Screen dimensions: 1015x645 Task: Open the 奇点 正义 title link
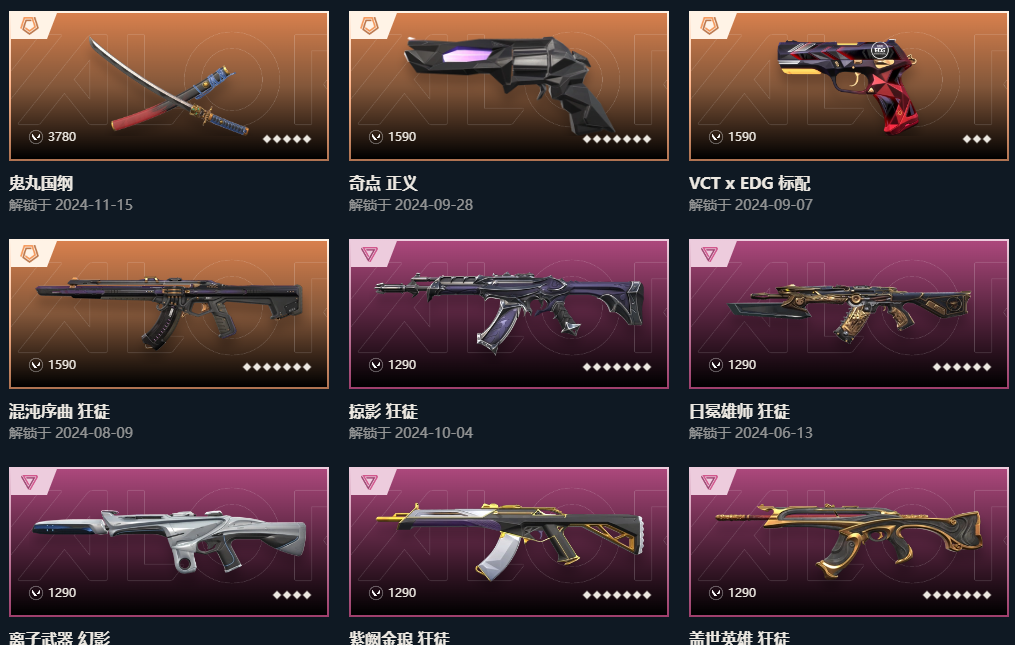[x=383, y=183]
